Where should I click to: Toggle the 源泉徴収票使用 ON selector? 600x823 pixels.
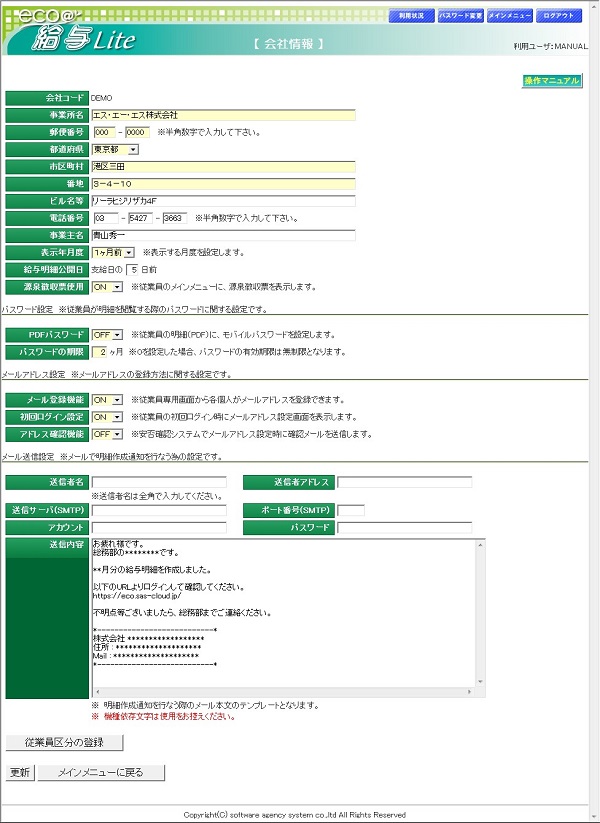[x=107, y=287]
